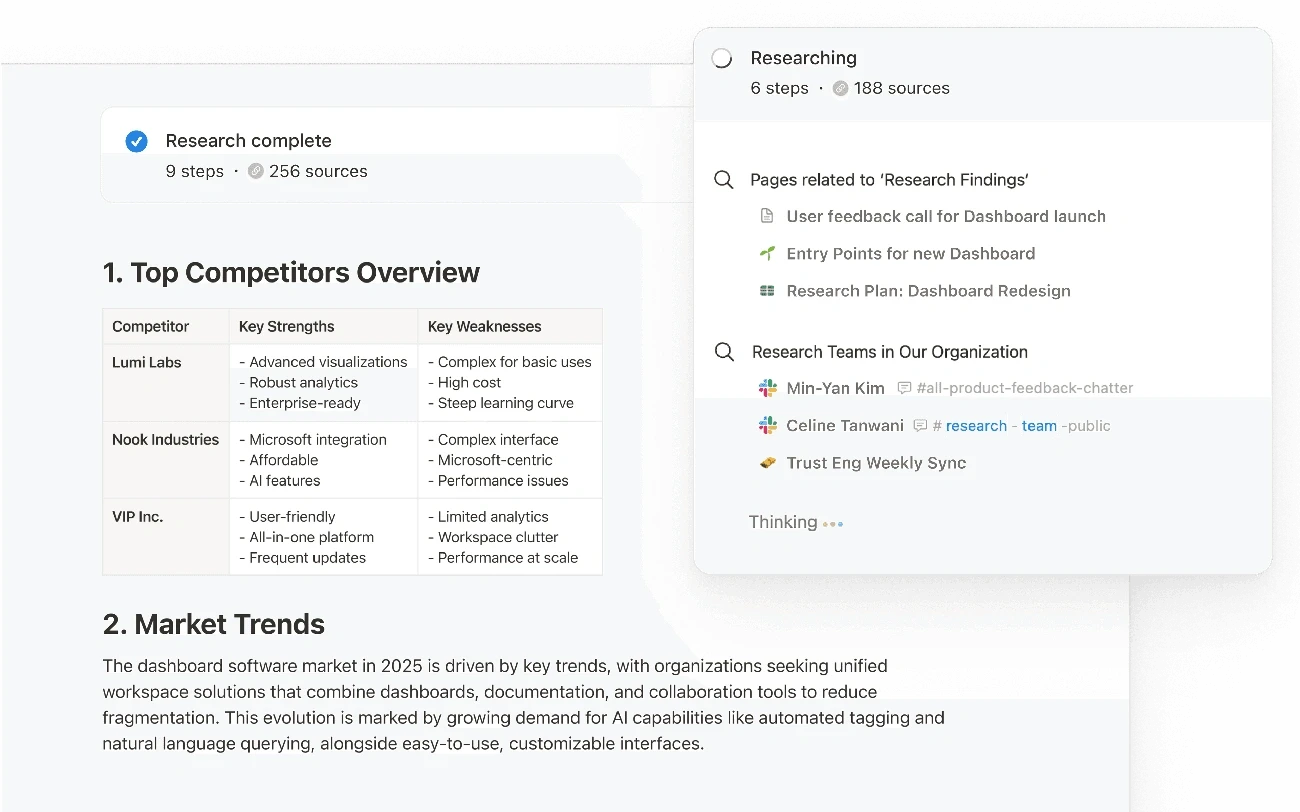Click the Pages related to 'Research Findings' step
1300x812 pixels.
(890, 180)
